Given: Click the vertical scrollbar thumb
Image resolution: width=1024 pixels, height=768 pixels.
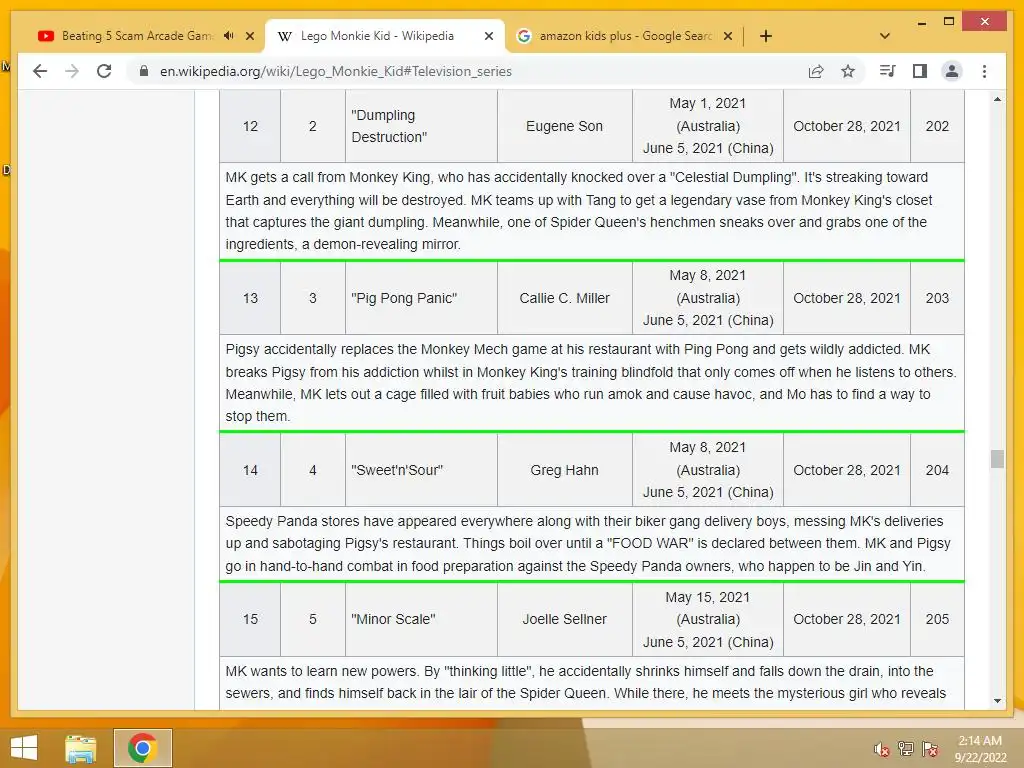Looking at the screenshot, I should point(997,459).
